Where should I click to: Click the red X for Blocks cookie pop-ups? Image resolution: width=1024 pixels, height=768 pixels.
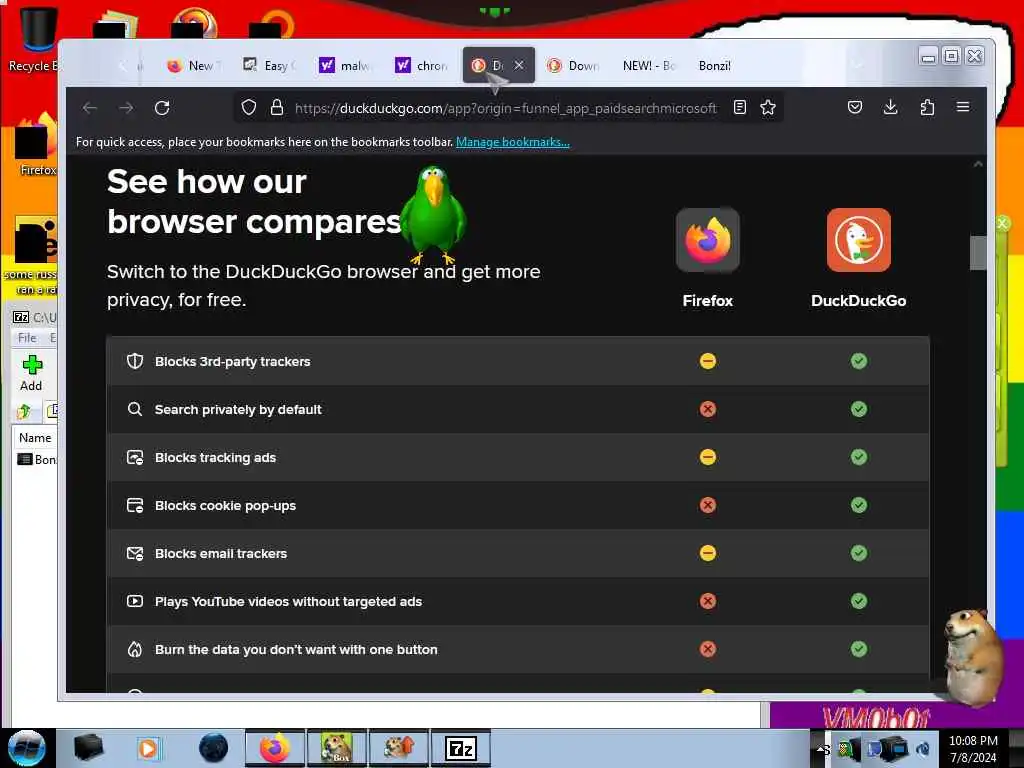(x=708, y=505)
